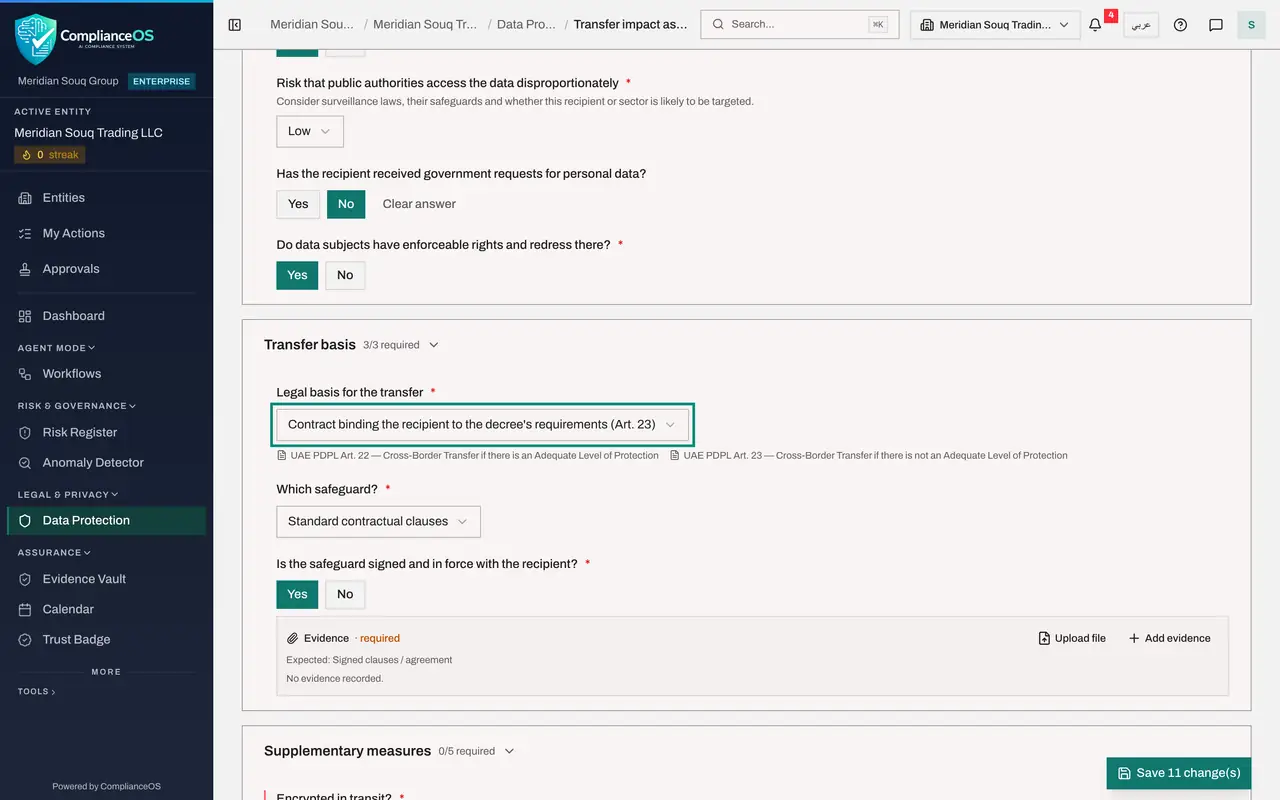Open the Approvals page
This screenshot has width=1280, height=800.
click(106, 269)
